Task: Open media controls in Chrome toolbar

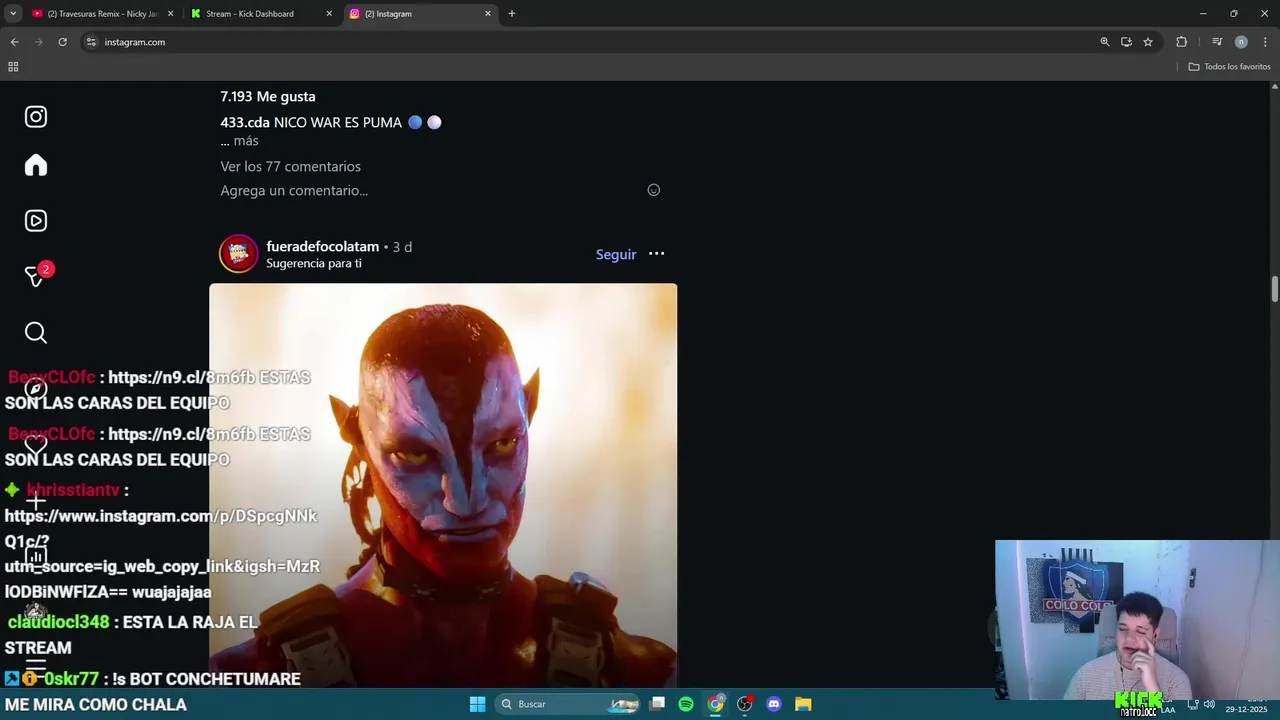Action: click(1217, 42)
